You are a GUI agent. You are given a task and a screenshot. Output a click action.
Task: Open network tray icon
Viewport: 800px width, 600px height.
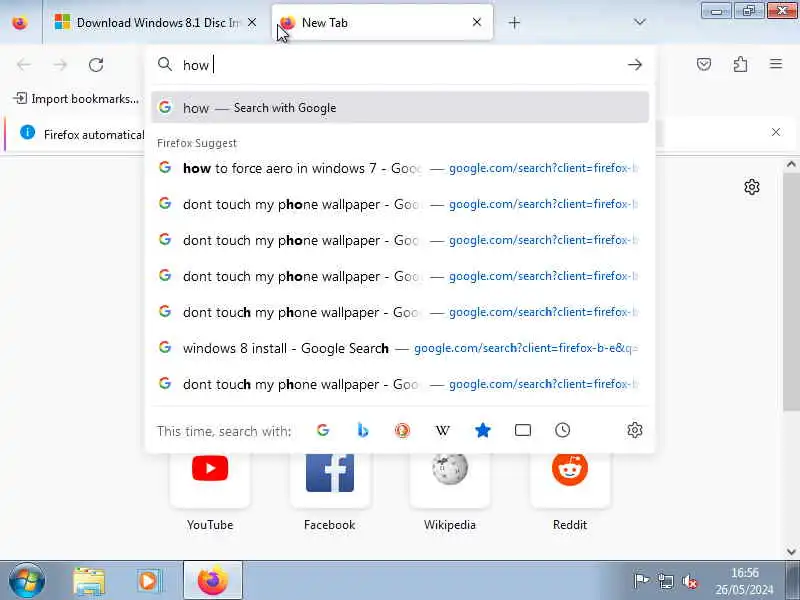[x=665, y=581]
